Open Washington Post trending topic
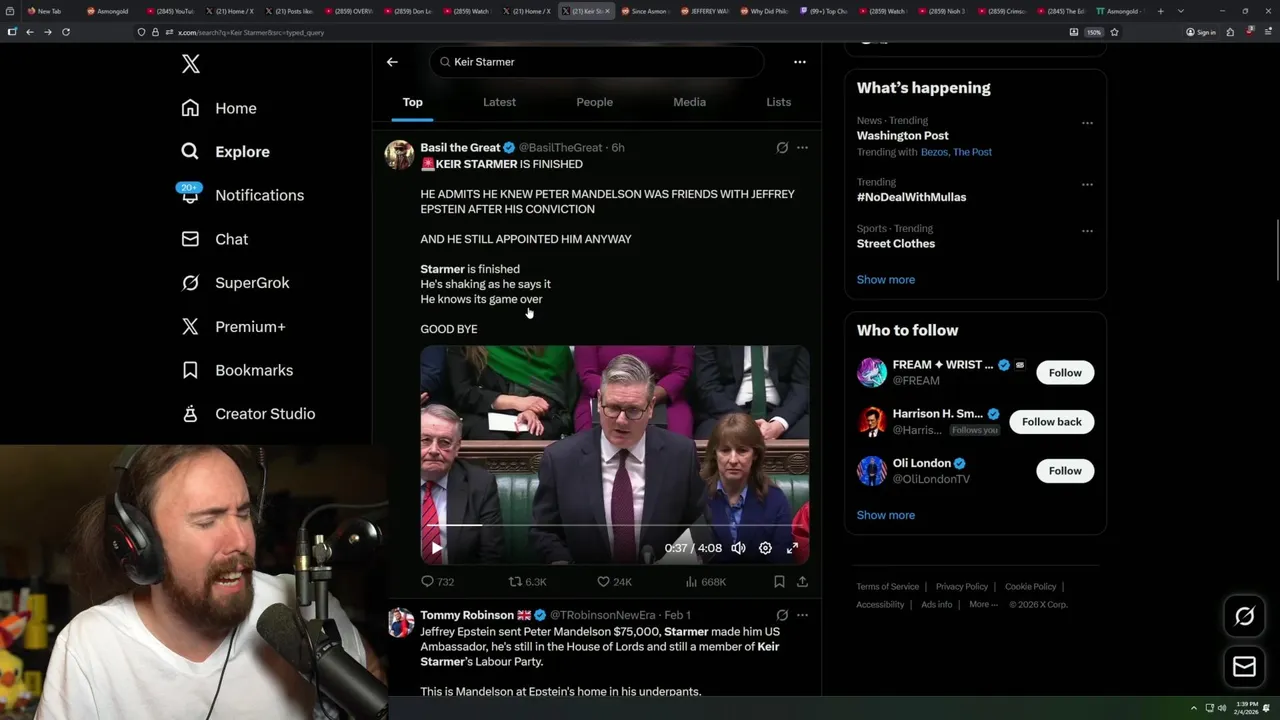 click(902, 136)
